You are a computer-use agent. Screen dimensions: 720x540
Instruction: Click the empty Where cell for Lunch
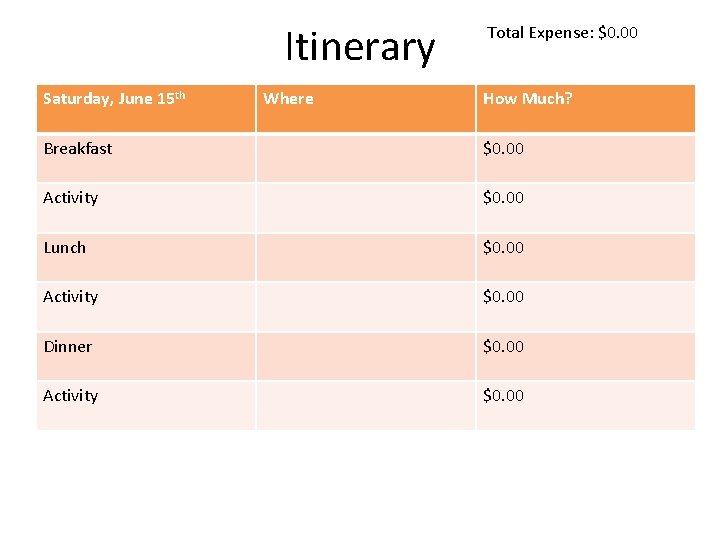[365, 257]
